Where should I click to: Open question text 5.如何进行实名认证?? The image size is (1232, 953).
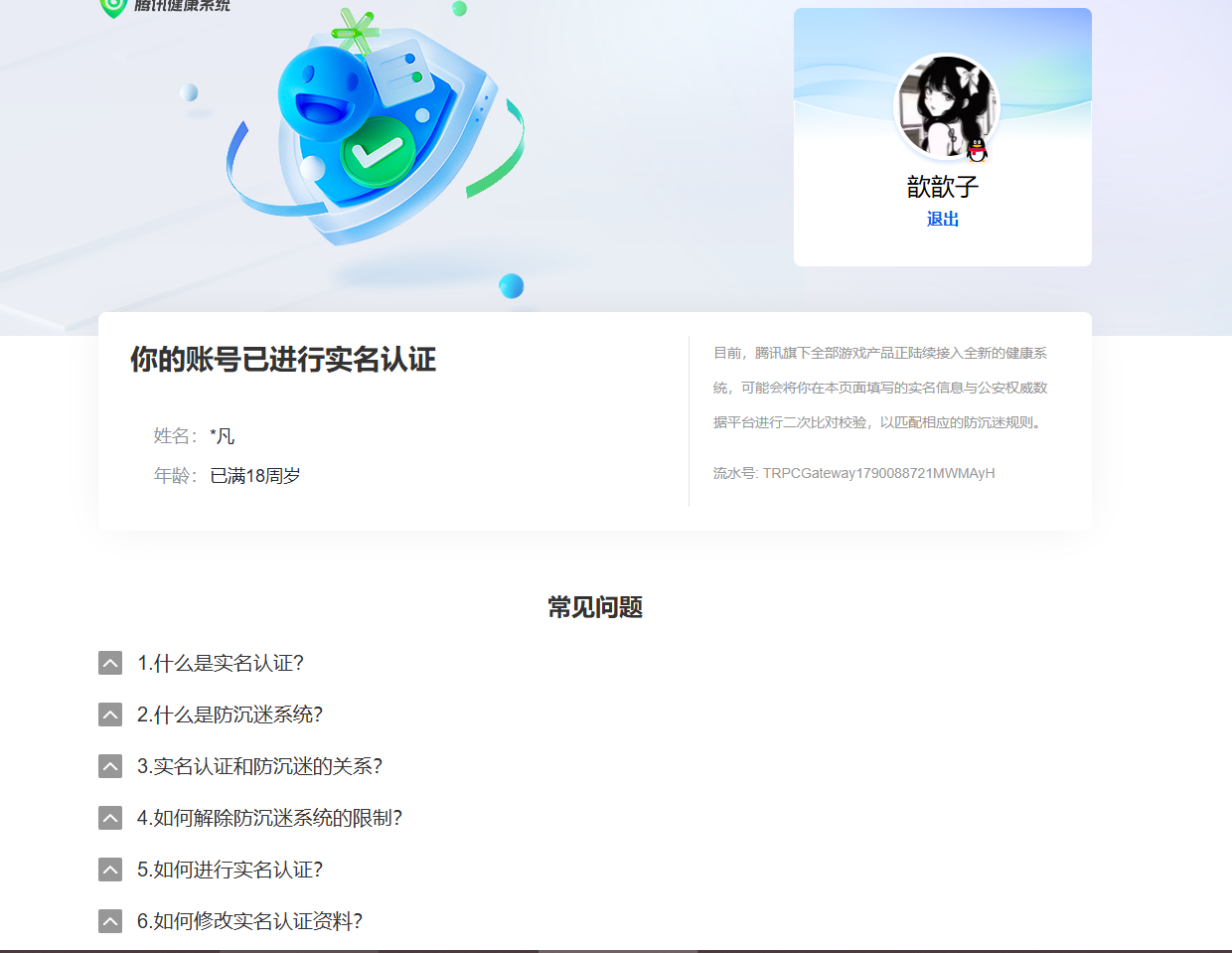(x=231, y=870)
